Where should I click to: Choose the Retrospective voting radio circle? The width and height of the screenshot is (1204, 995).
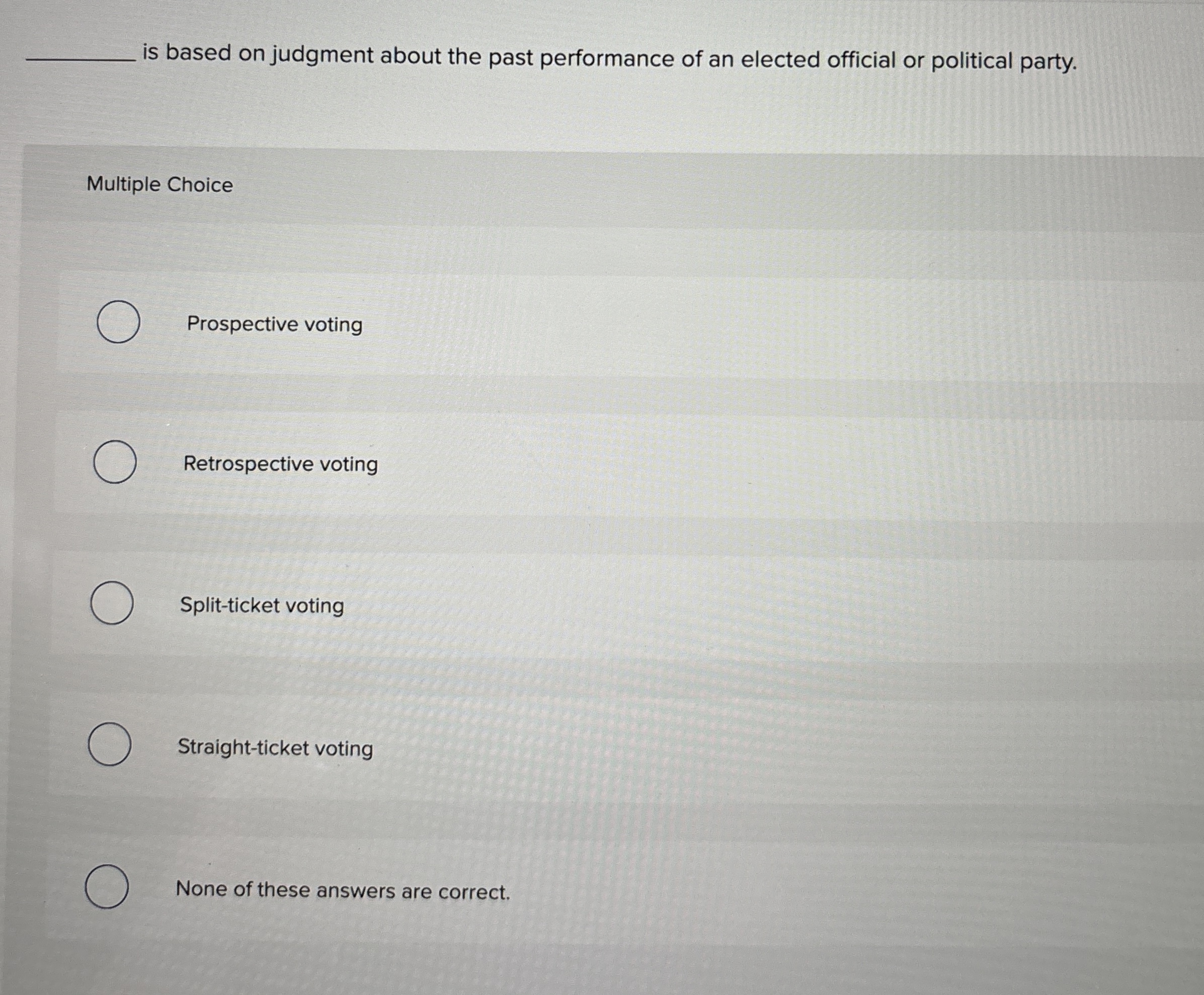(115, 462)
